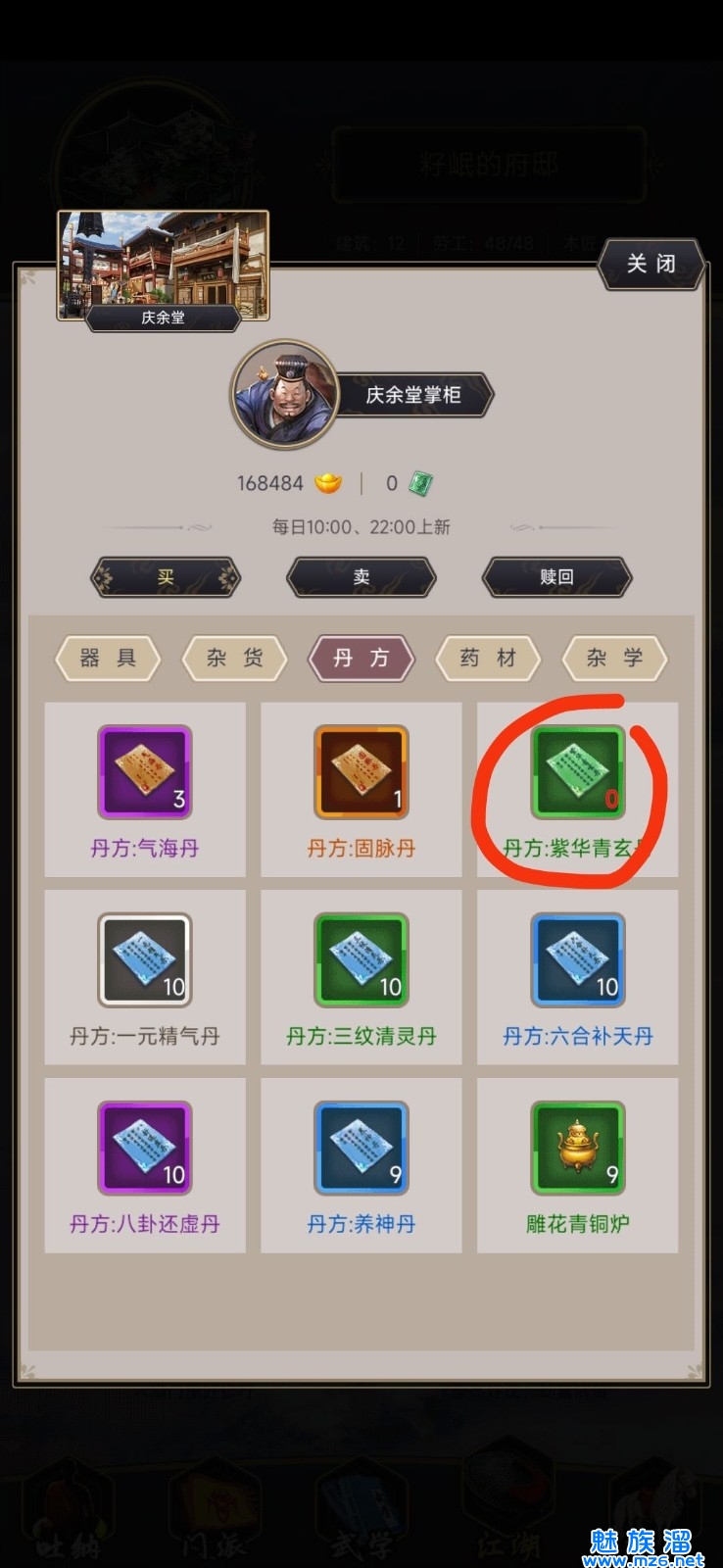723x1568 pixels.
Task: Click the 卖 (sell) button
Action: pyautogui.click(x=361, y=578)
